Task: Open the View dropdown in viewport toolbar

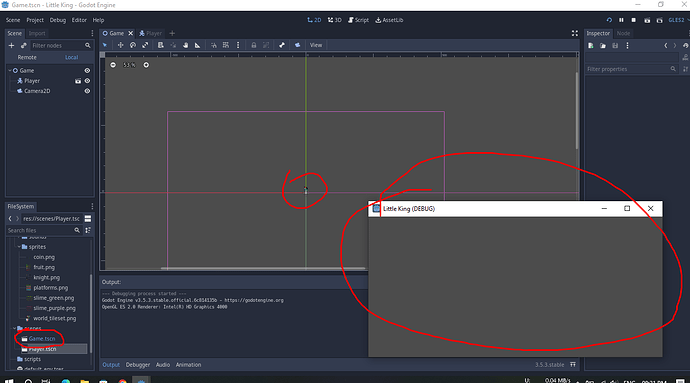Action: pos(316,45)
